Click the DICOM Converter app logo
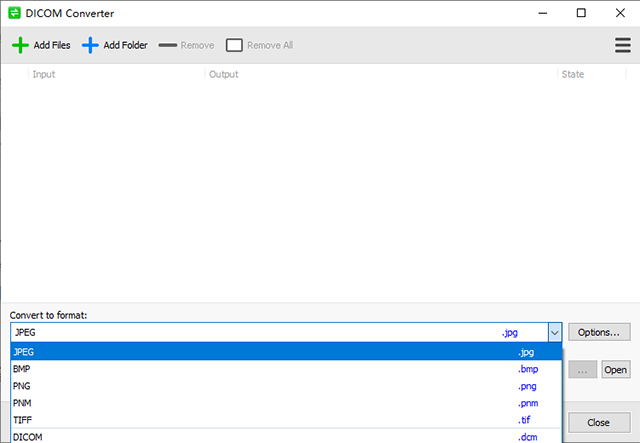640x443 pixels. click(14, 13)
